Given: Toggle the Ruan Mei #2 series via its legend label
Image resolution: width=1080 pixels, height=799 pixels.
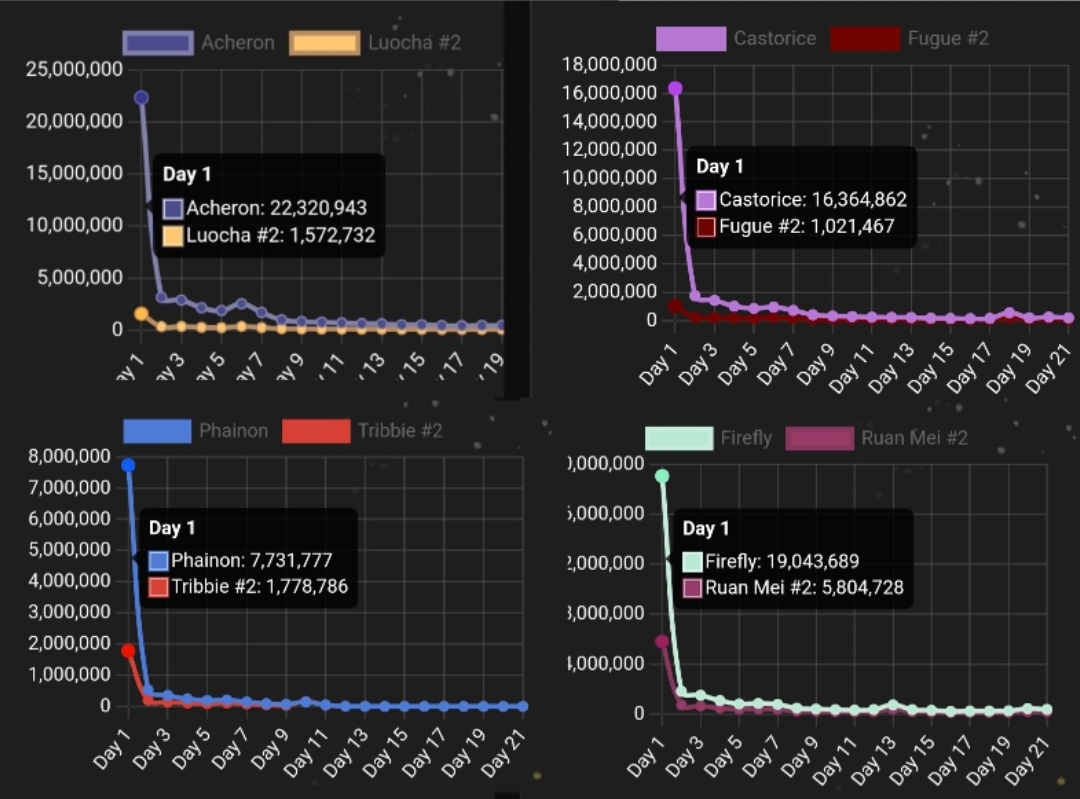Looking at the screenshot, I should click(x=915, y=438).
